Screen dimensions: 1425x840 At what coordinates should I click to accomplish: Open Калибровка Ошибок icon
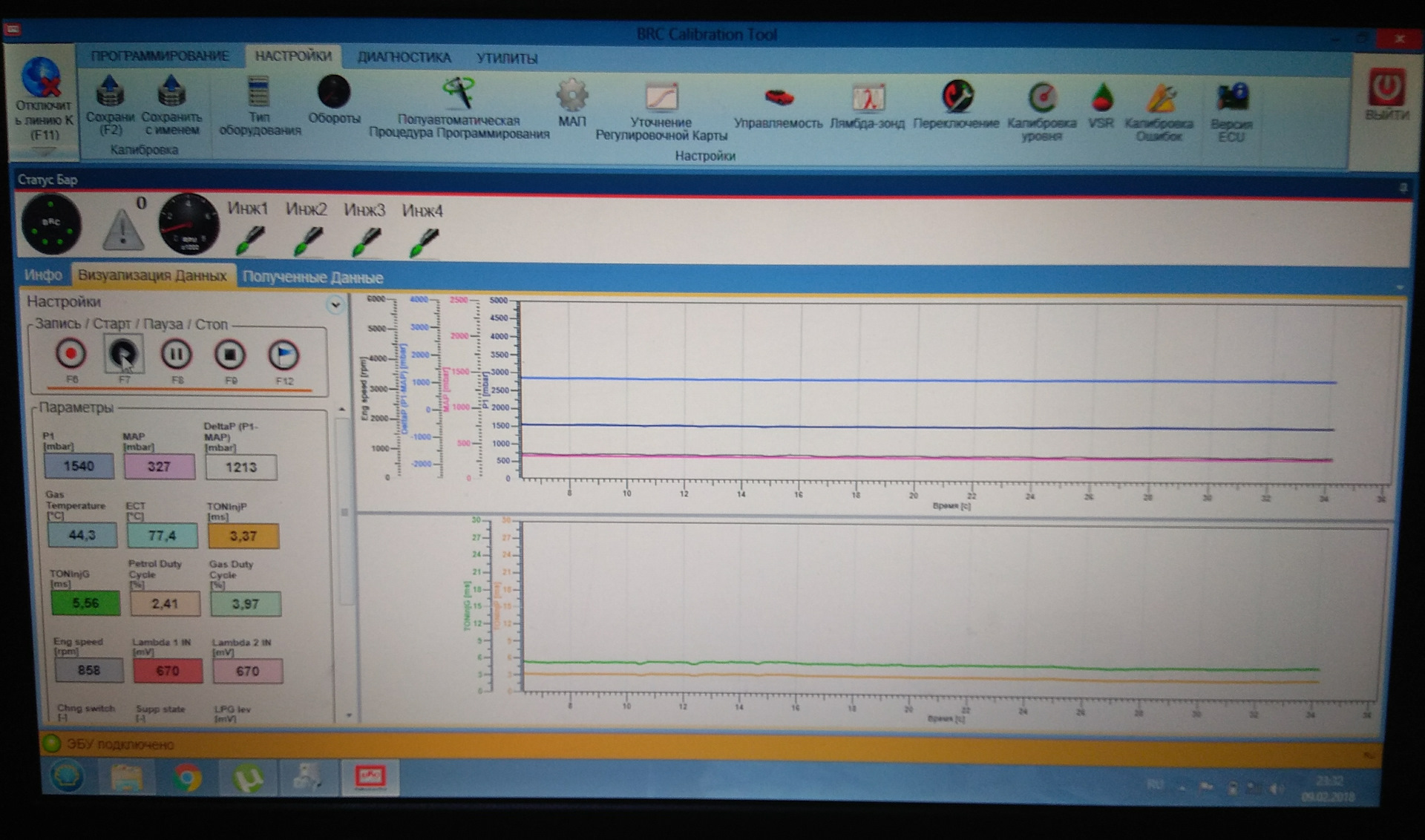pyautogui.click(x=1160, y=99)
